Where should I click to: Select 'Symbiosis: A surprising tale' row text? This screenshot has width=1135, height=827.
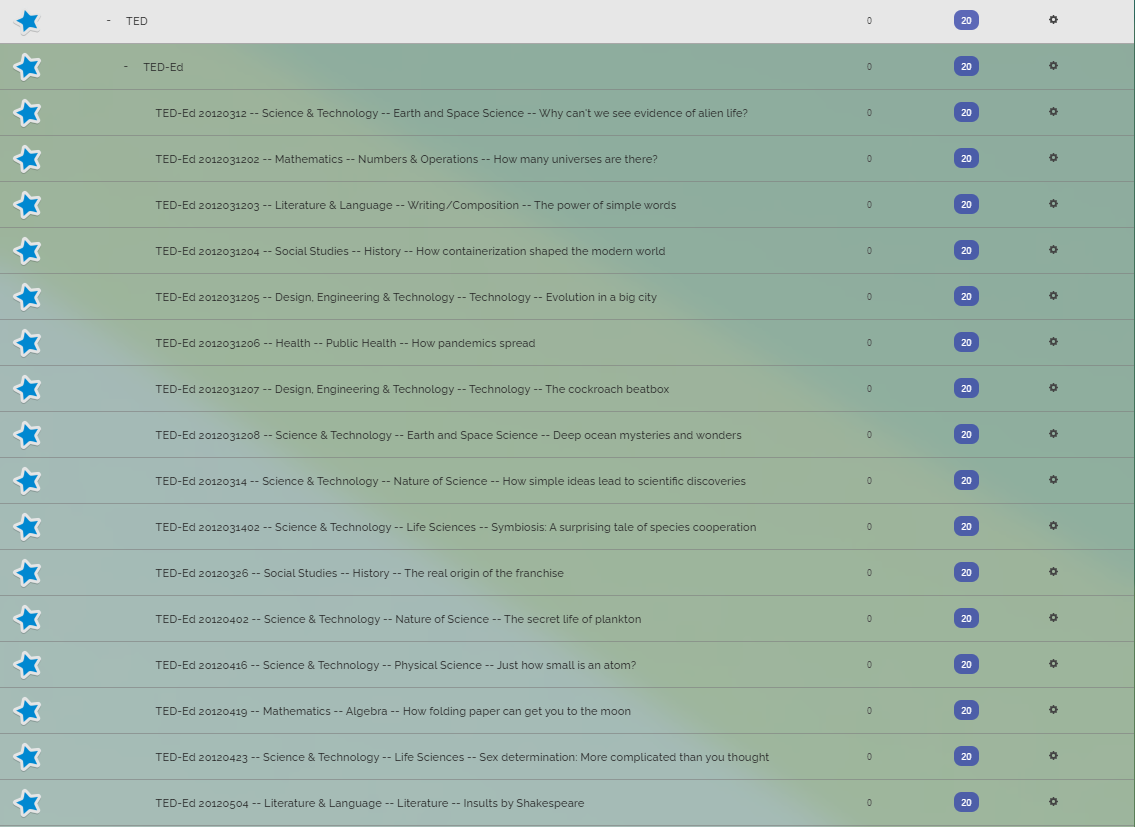(x=455, y=527)
